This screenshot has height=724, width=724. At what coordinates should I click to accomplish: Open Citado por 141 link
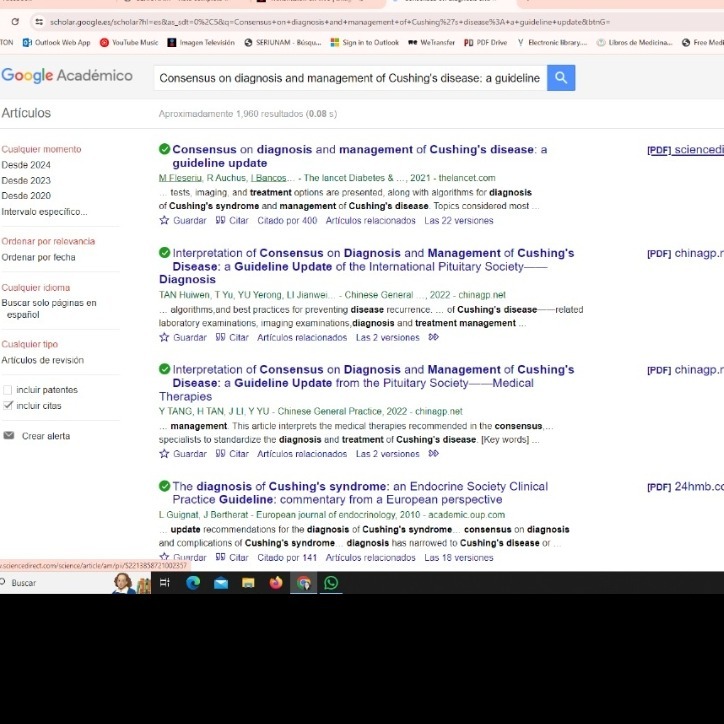tap(287, 557)
